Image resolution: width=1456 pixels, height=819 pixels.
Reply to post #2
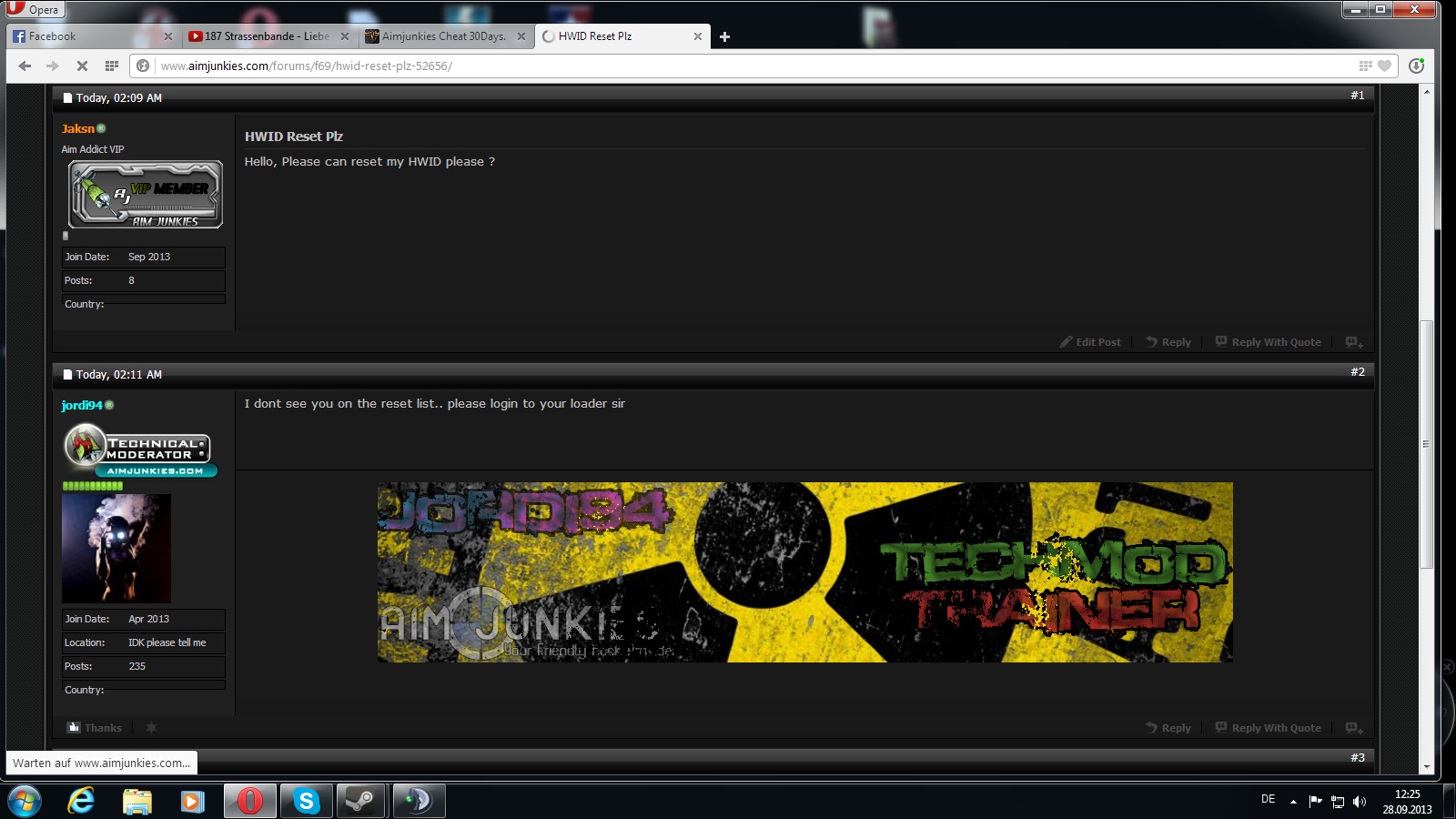point(1168,728)
